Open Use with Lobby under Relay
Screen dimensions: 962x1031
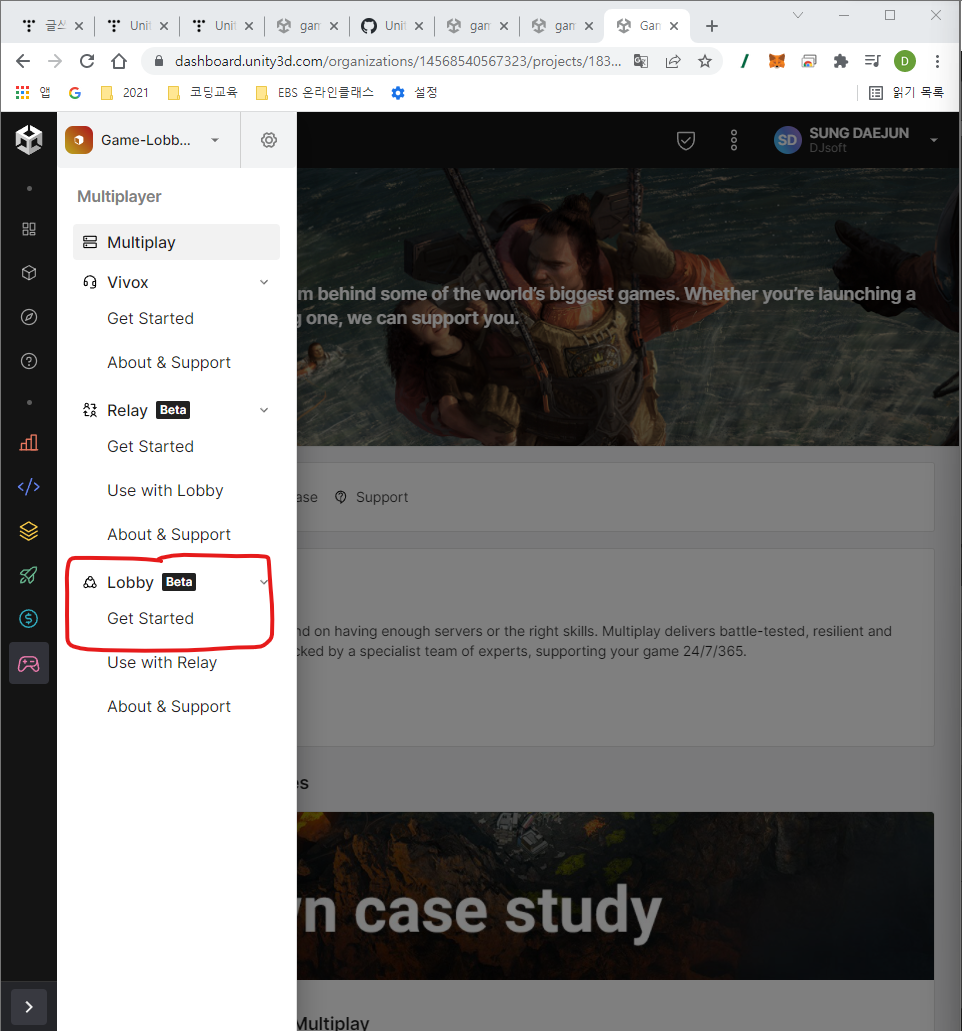pyautogui.click(x=165, y=491)
